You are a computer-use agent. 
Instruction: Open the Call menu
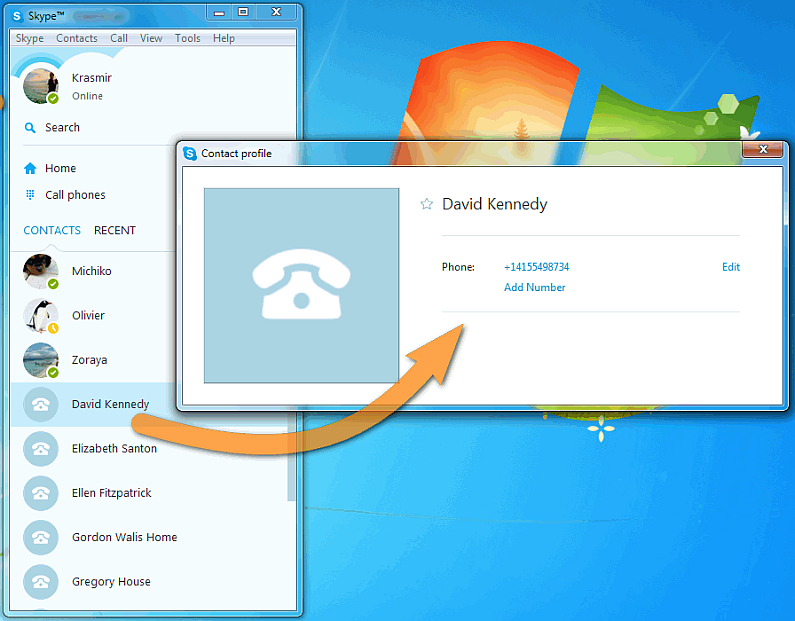[x=119, y=39]
